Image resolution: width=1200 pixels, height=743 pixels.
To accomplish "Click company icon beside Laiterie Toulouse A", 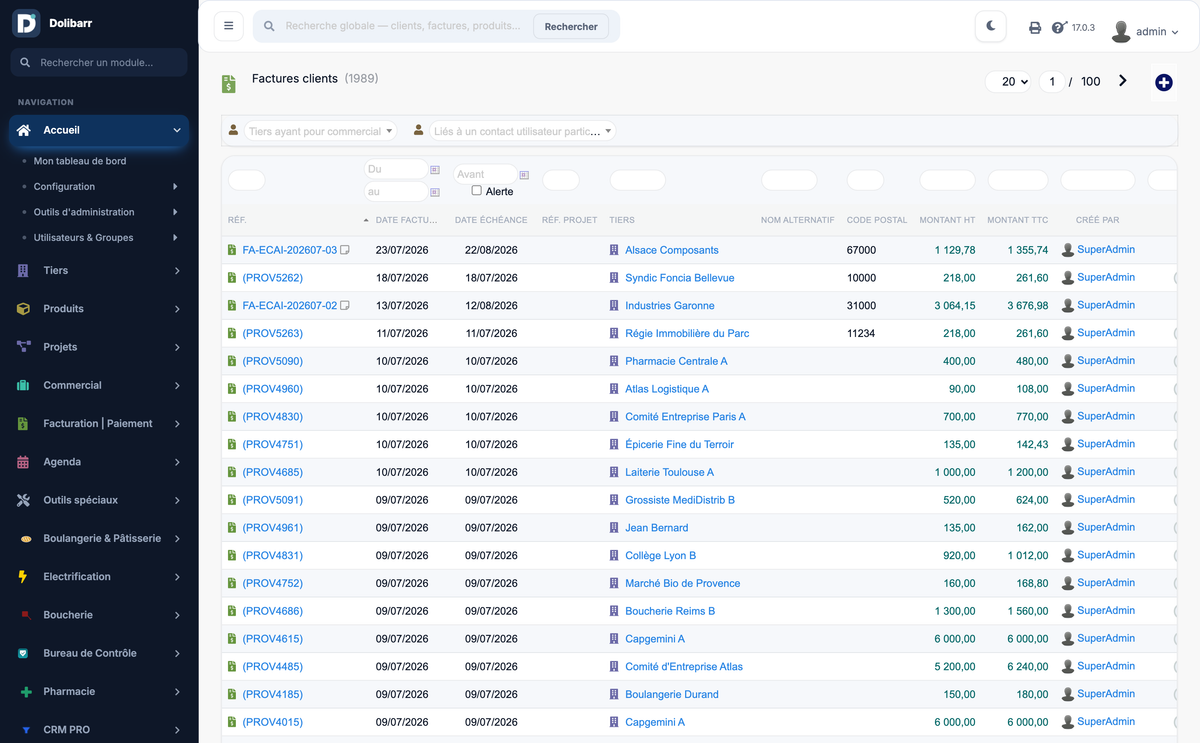I will tap(614, 472).
